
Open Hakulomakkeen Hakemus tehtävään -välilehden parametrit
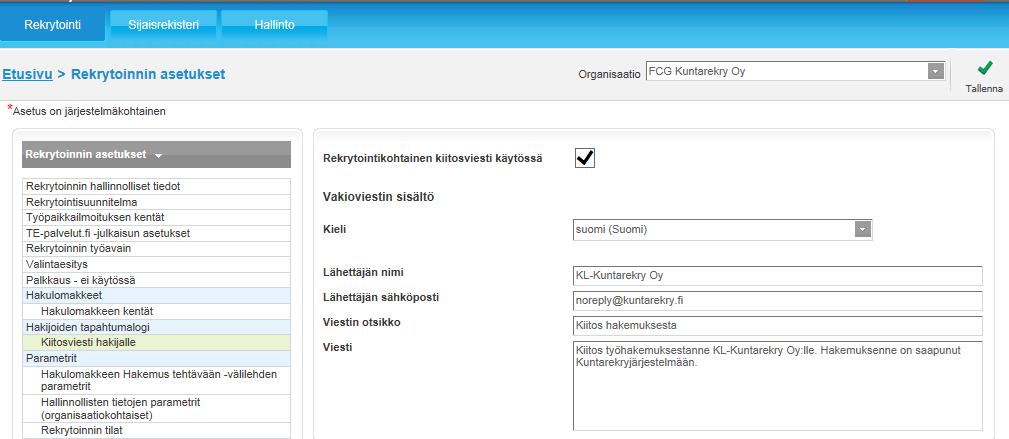click(x=156, y=380)
